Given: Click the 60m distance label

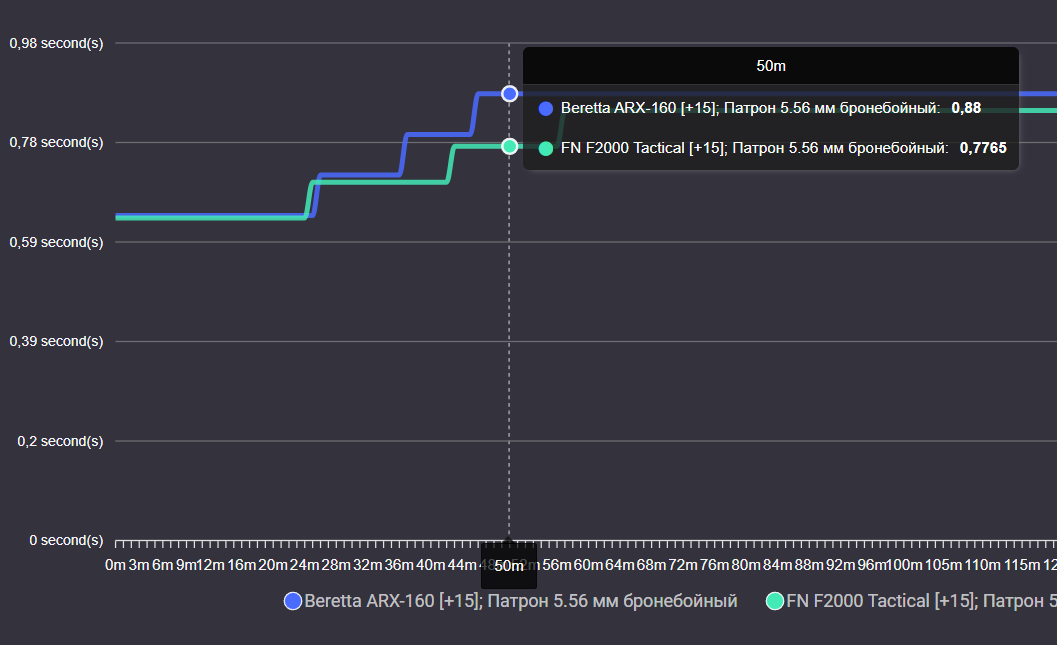Looking at the screenshot, I should click(588, 565).
